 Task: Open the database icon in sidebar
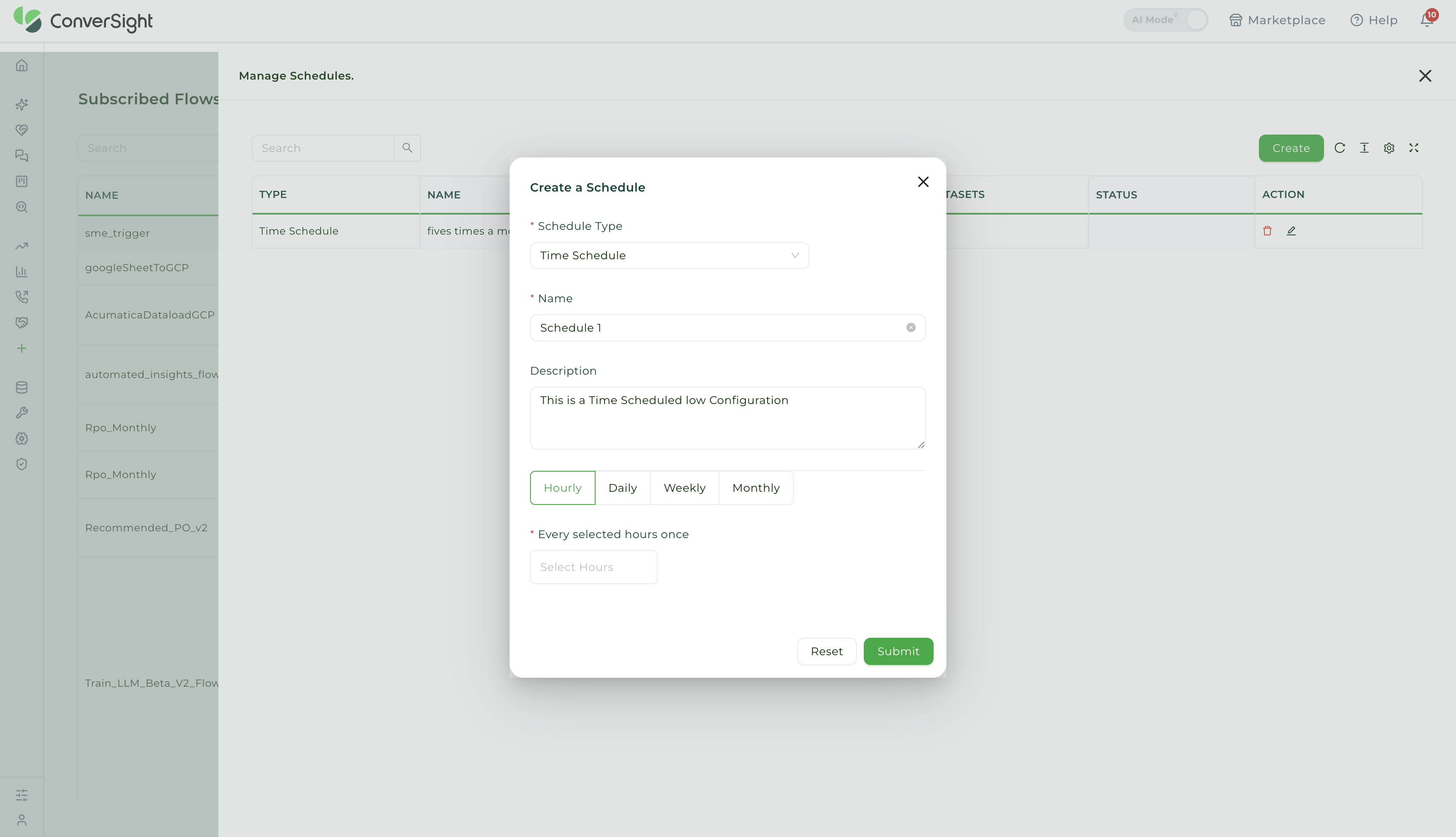(x=22, y=387)
